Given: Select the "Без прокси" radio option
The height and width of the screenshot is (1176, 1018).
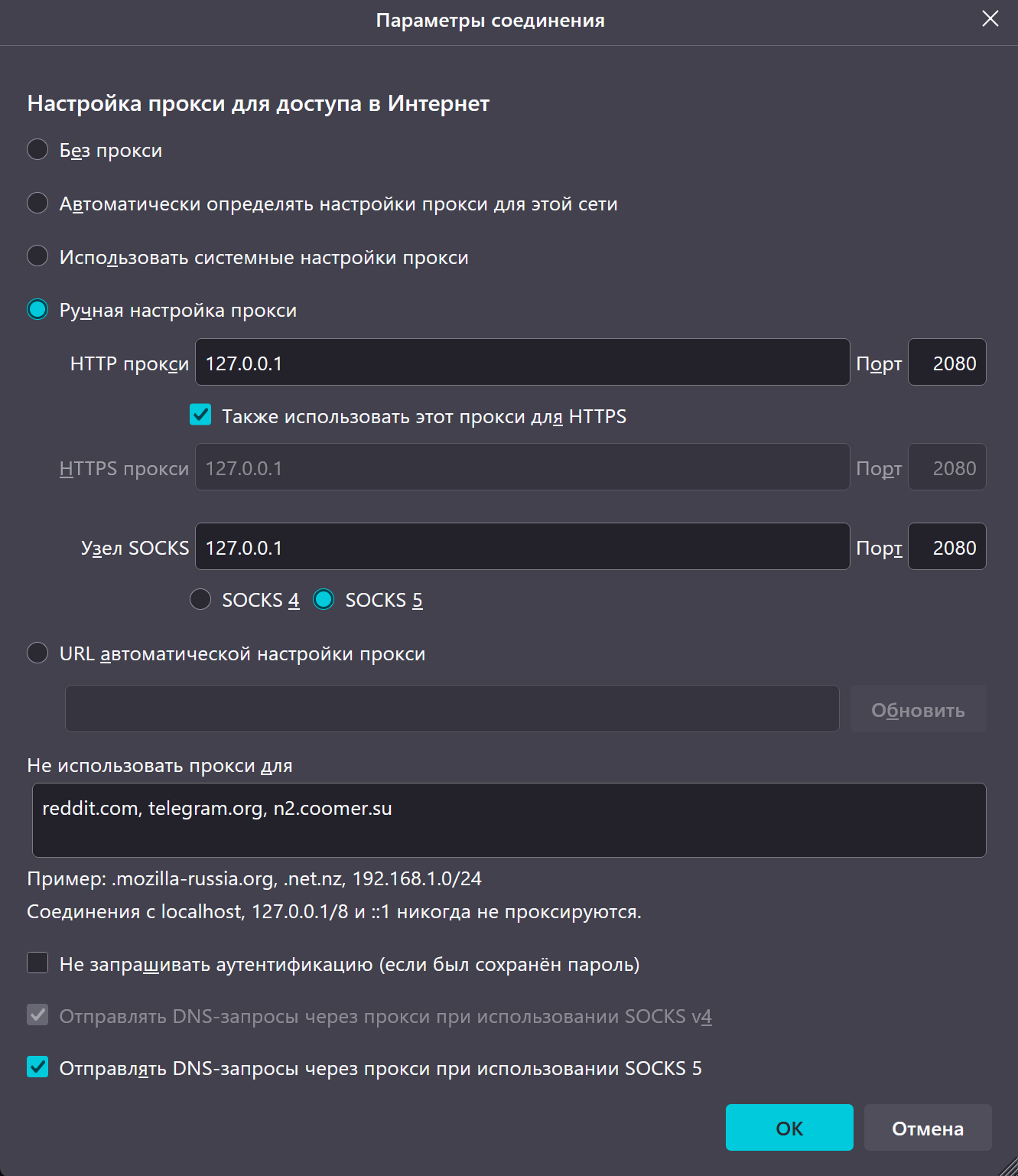Looking at the screenshot, I should tap(37, 150).
